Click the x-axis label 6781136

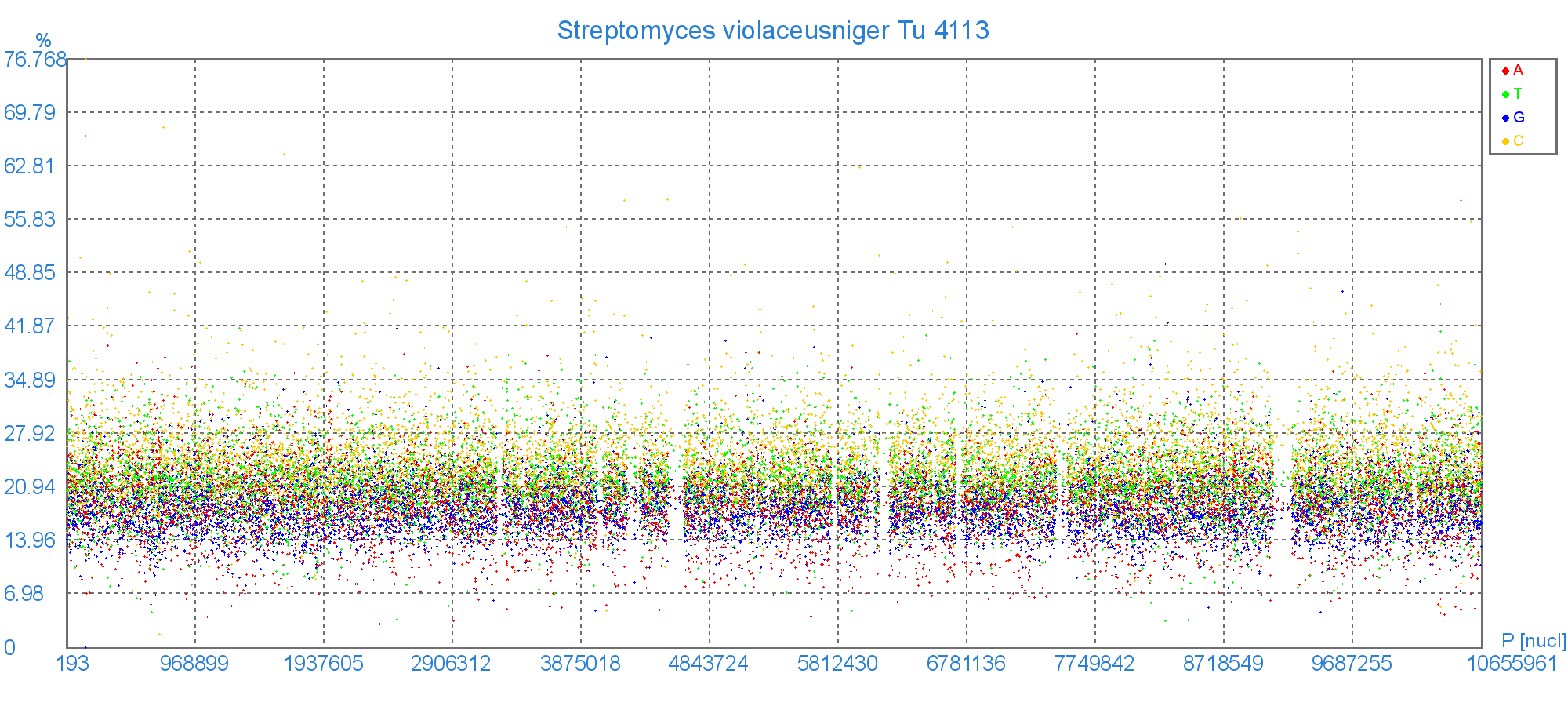966,664
